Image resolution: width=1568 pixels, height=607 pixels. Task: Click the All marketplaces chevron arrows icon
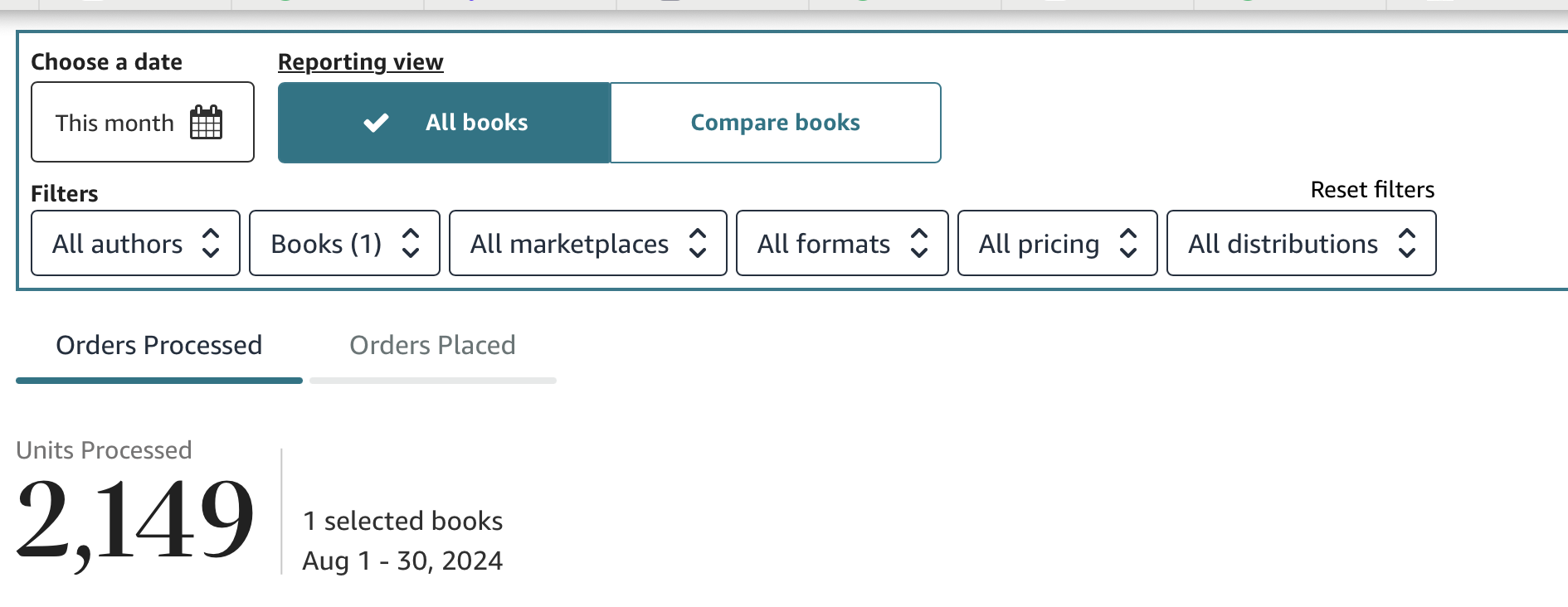[x=698, y=244]
